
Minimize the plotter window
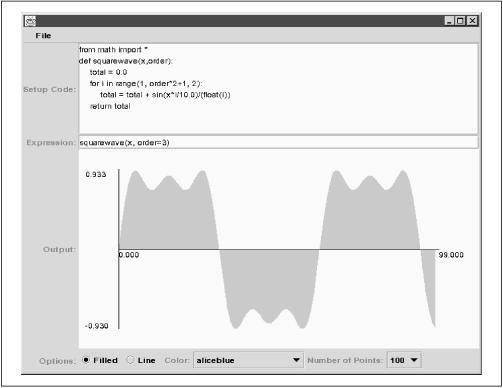[x=449, y=21]
